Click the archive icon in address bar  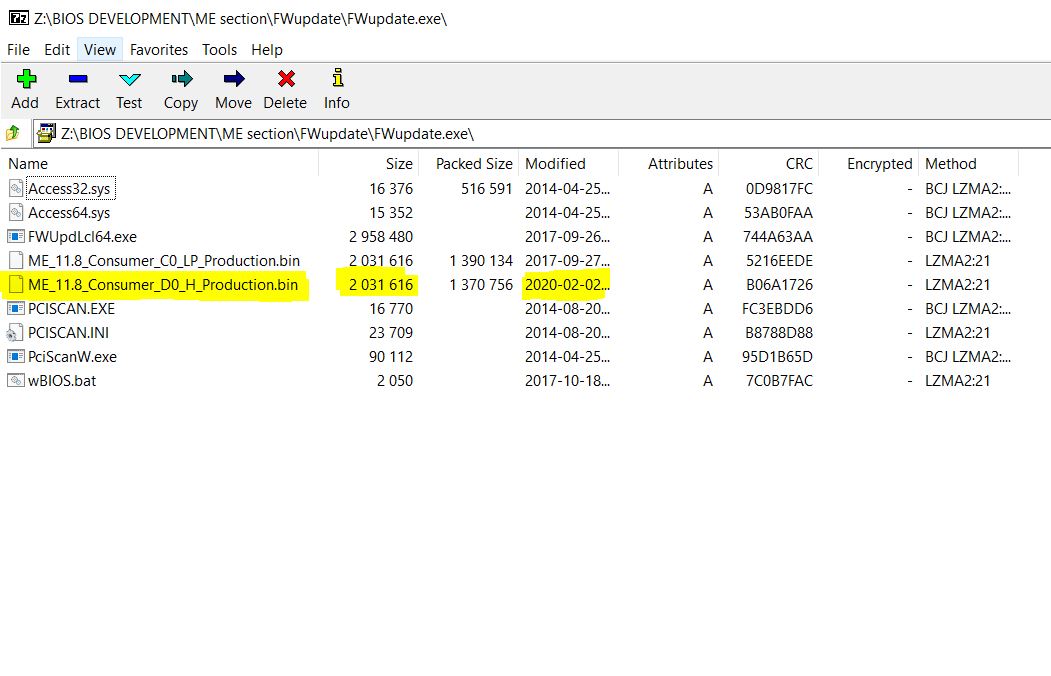click(46, 133)
